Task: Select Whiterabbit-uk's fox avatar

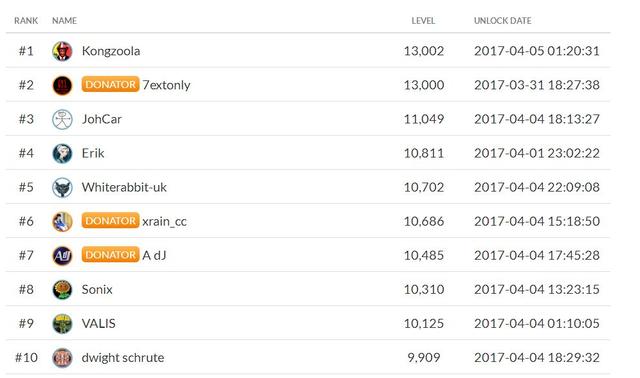Action: [62, 187]
